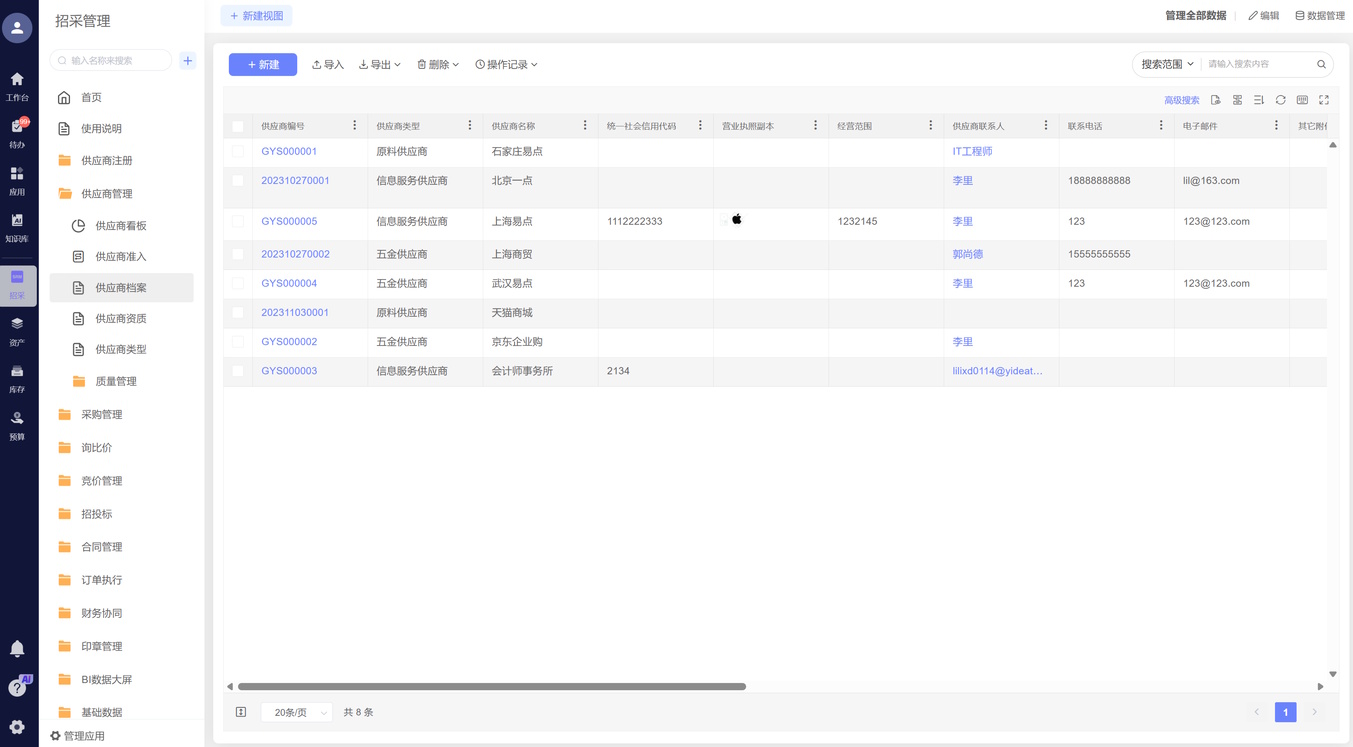The image size is (1353, 747).
Task: Open the 20条/页 page size selector
Action: [296, 713]
